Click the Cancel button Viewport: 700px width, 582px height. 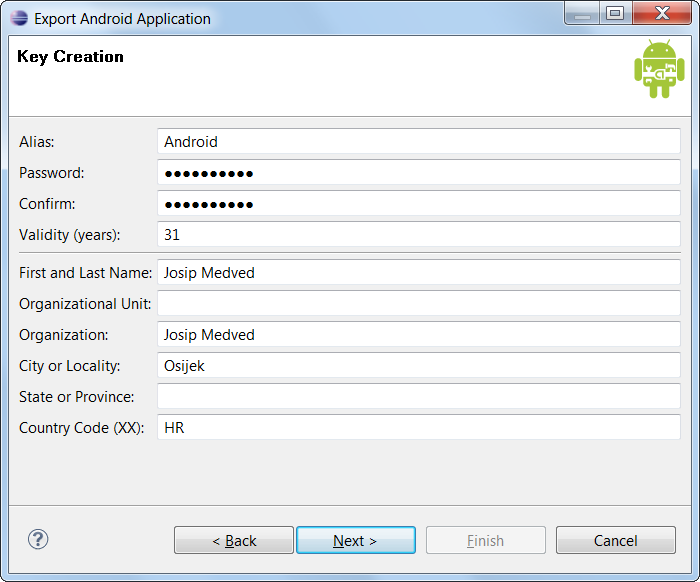[615, 540]
